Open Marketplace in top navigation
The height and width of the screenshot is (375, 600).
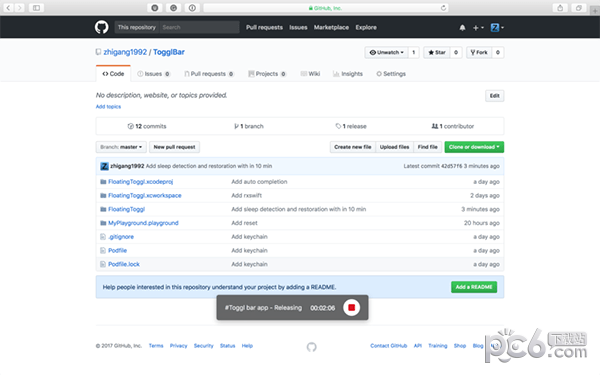point(331,28)
